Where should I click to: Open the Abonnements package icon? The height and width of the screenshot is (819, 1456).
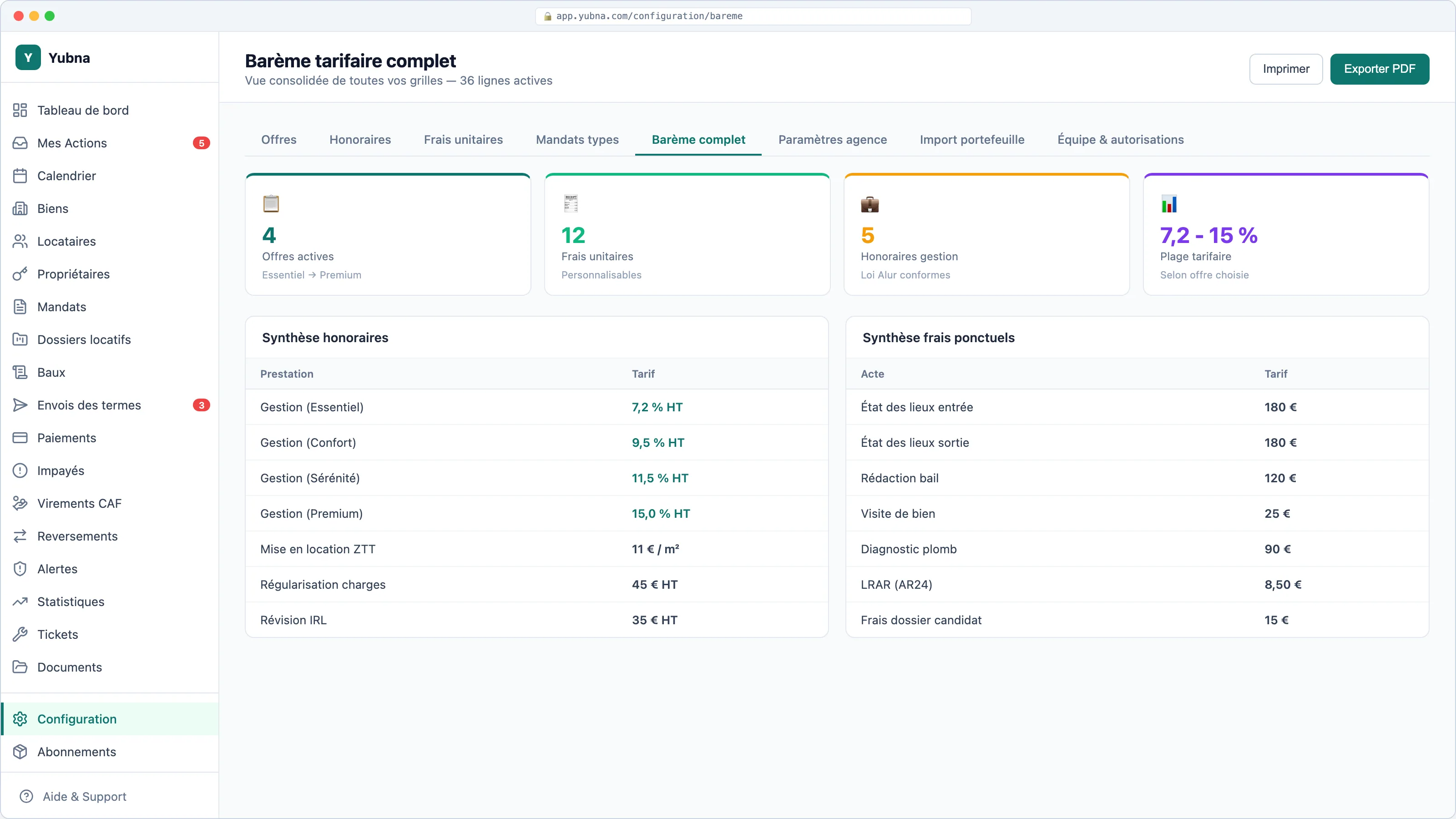(20, 752)
